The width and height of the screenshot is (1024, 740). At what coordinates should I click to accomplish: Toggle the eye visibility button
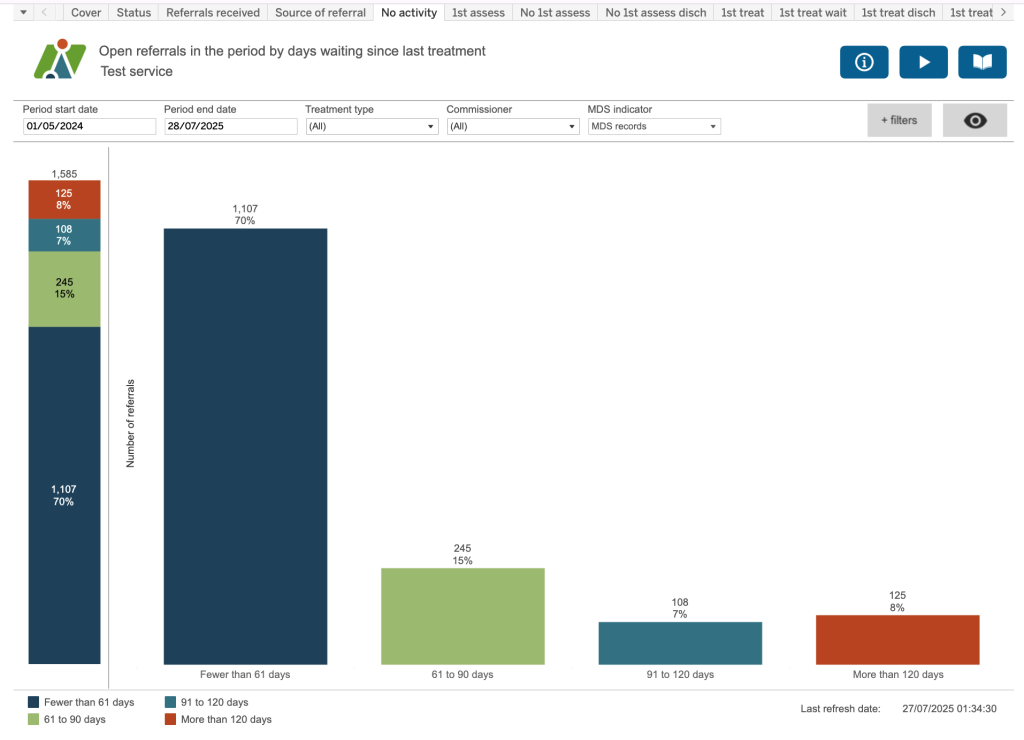(x=974, y=120)
